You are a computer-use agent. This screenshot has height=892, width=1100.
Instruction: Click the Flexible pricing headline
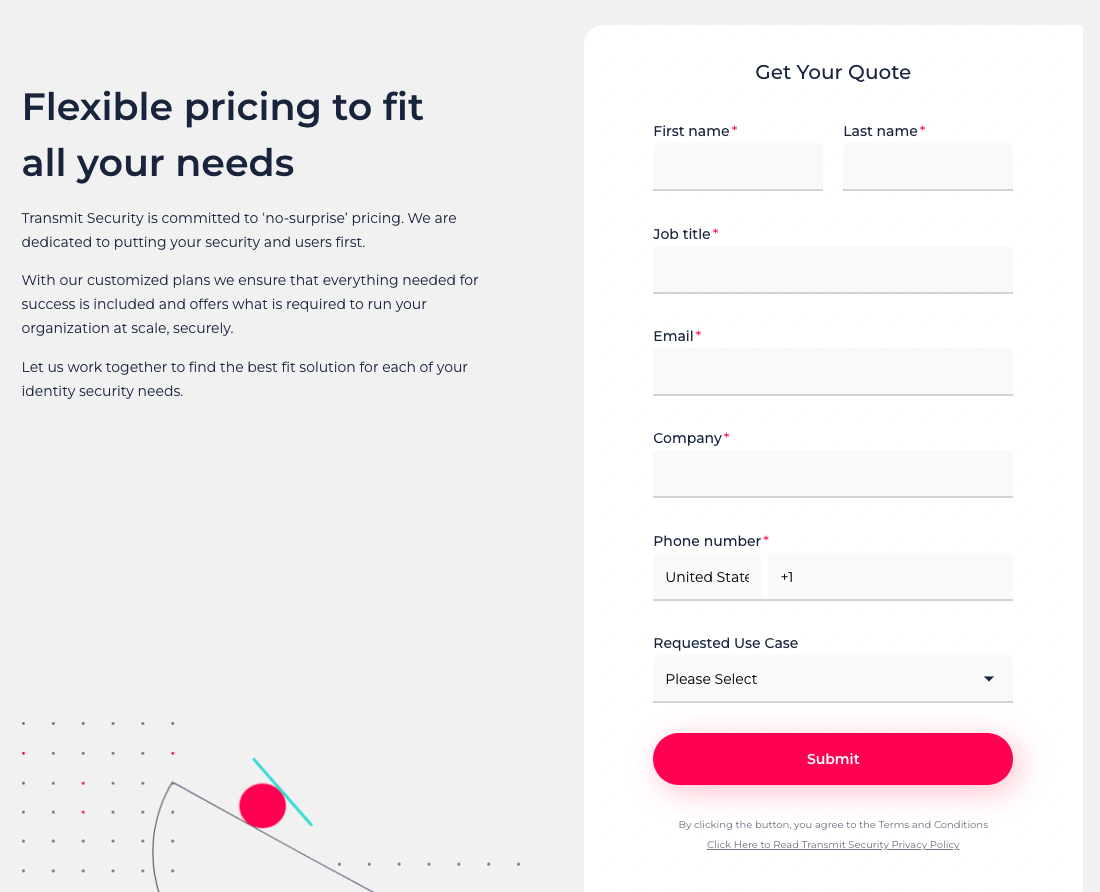point(223,134)
